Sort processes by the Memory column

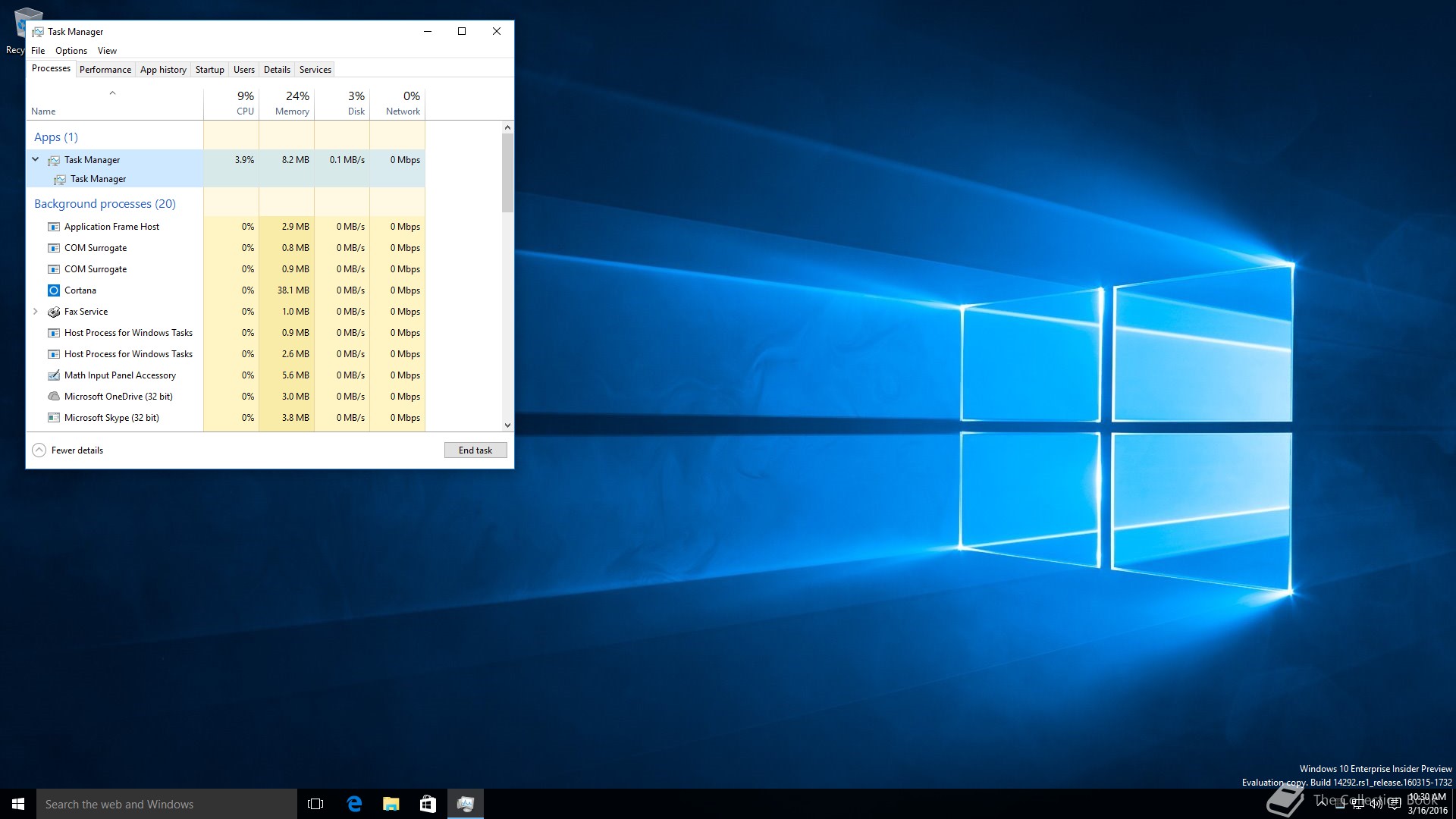[292, 104]
